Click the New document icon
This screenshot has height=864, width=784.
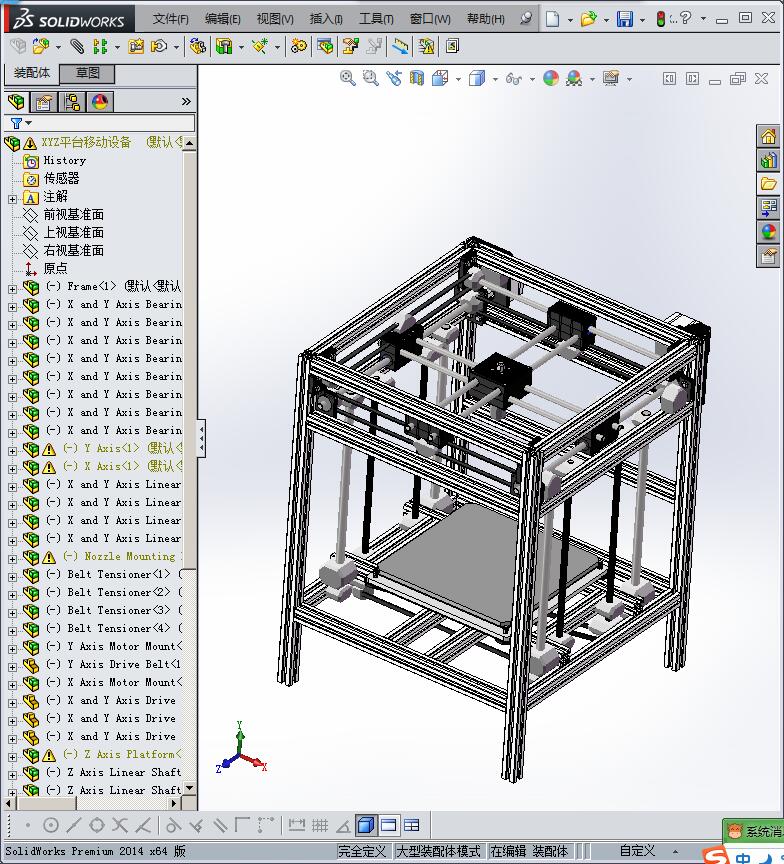pyautogui.click(x=552, y=19)
